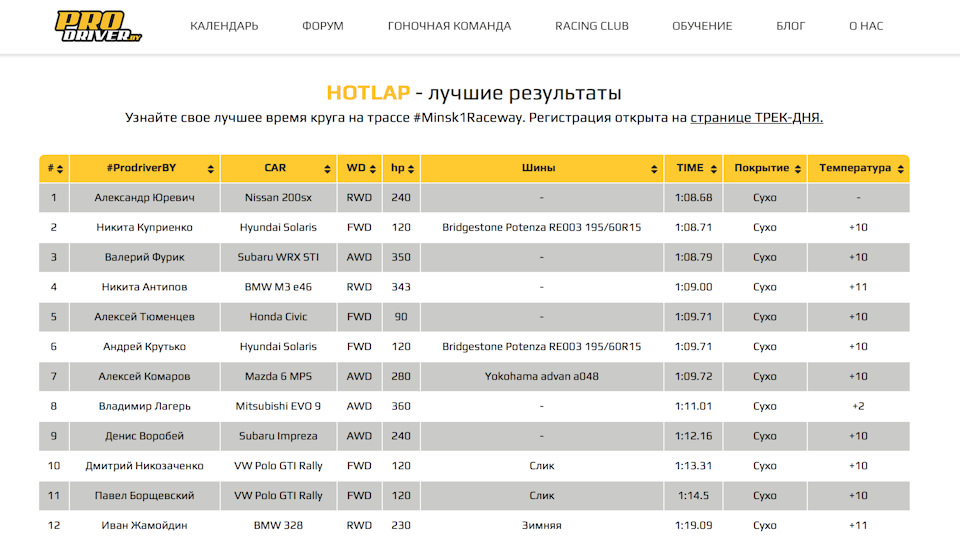The image size is (960, 556).
Task: Click the BMW M3 e46 cell
Action: [278, 287]
